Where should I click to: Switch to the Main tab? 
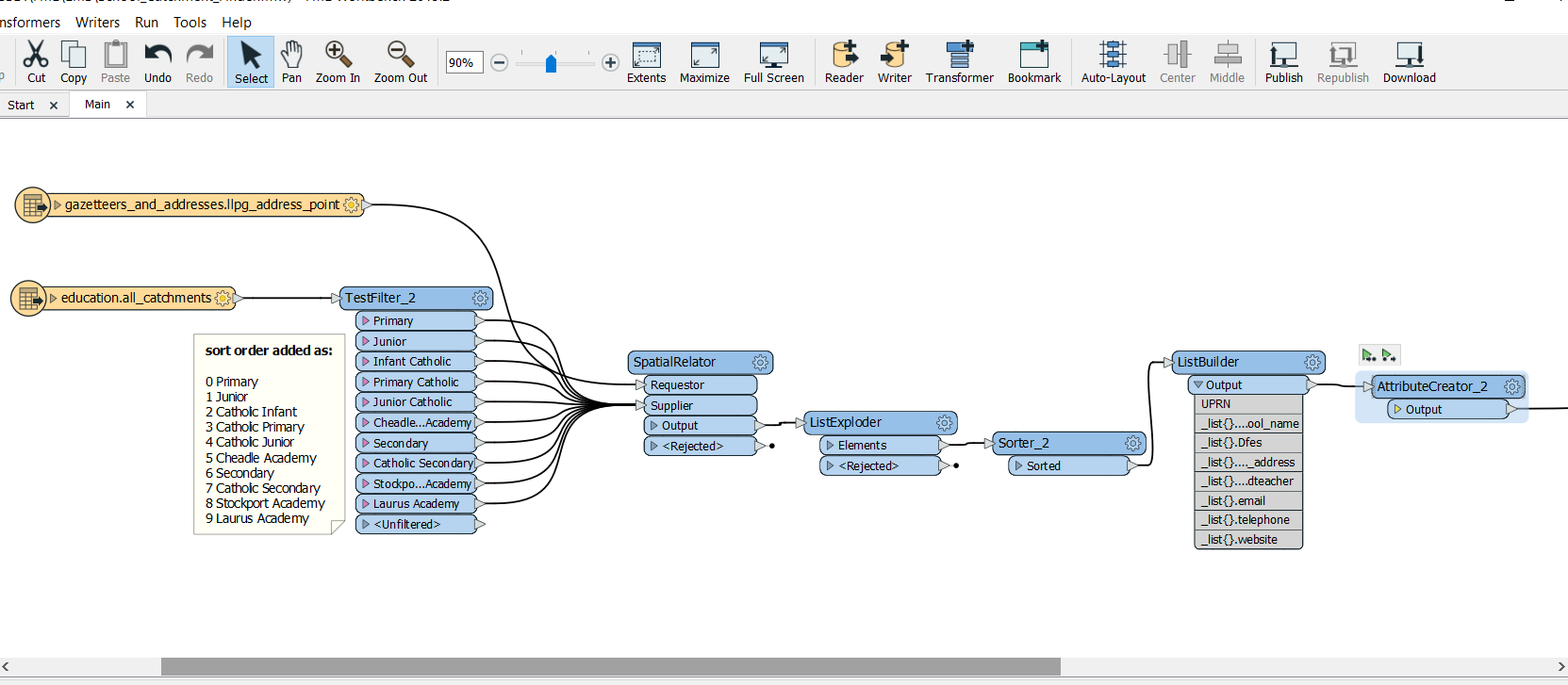tap(97, 105)
